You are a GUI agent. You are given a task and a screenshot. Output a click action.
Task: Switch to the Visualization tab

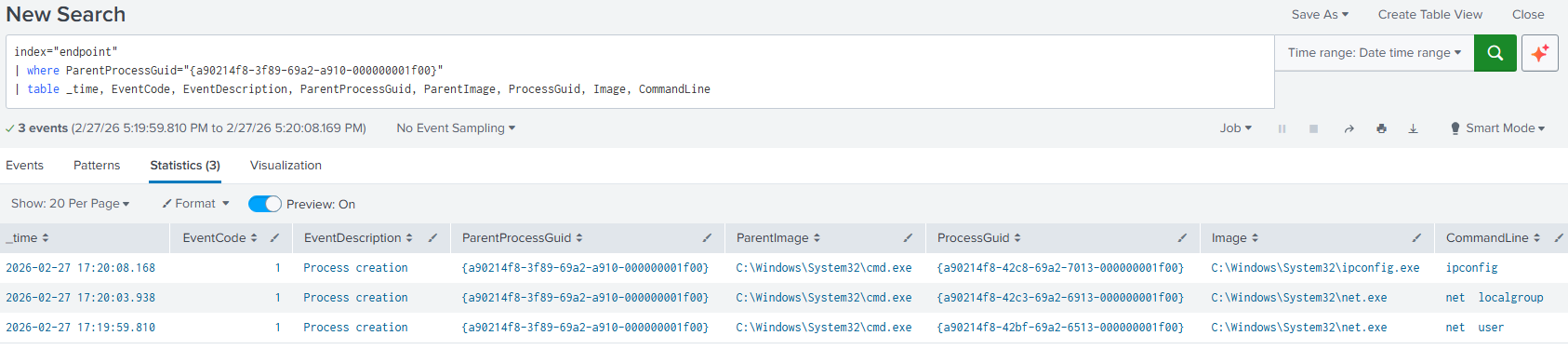[286, 166]
